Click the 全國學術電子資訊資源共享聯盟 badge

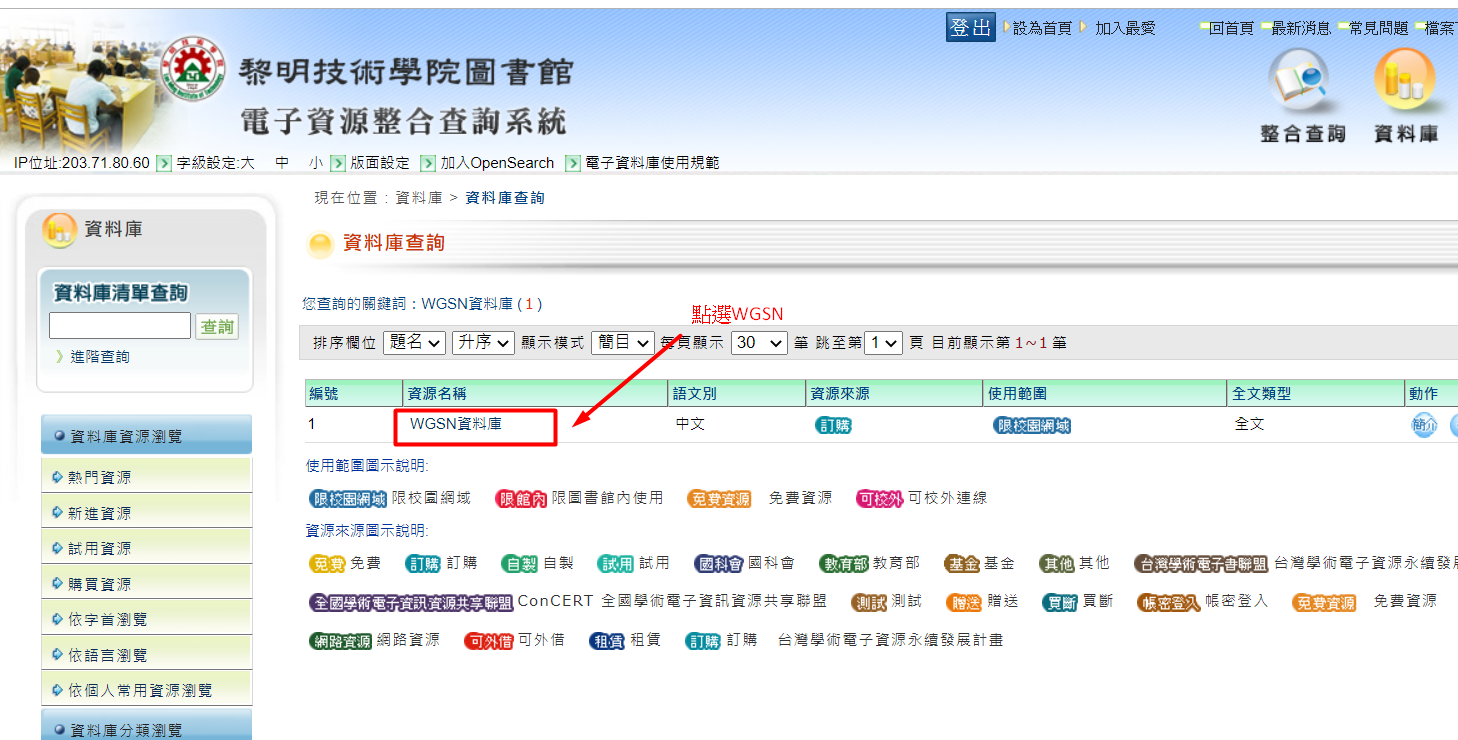pos(411,602)
